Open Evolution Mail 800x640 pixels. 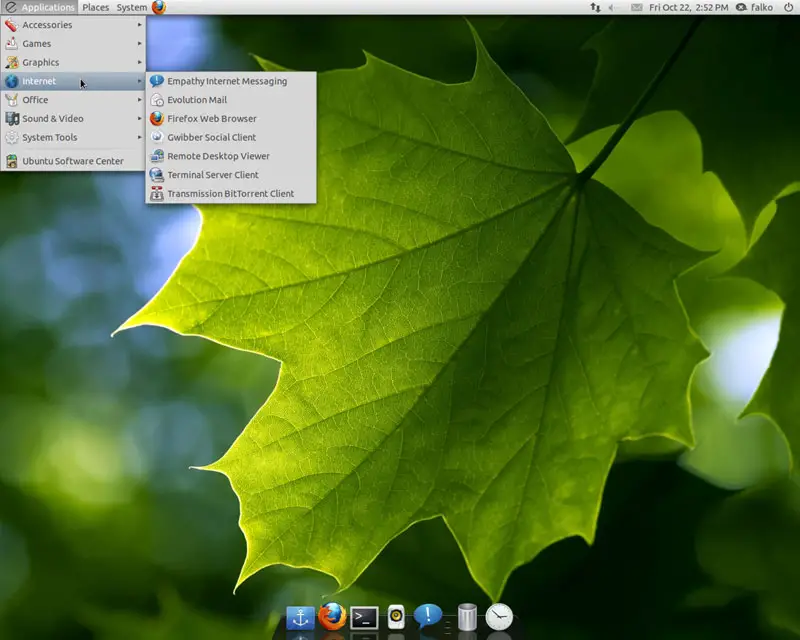231,100
